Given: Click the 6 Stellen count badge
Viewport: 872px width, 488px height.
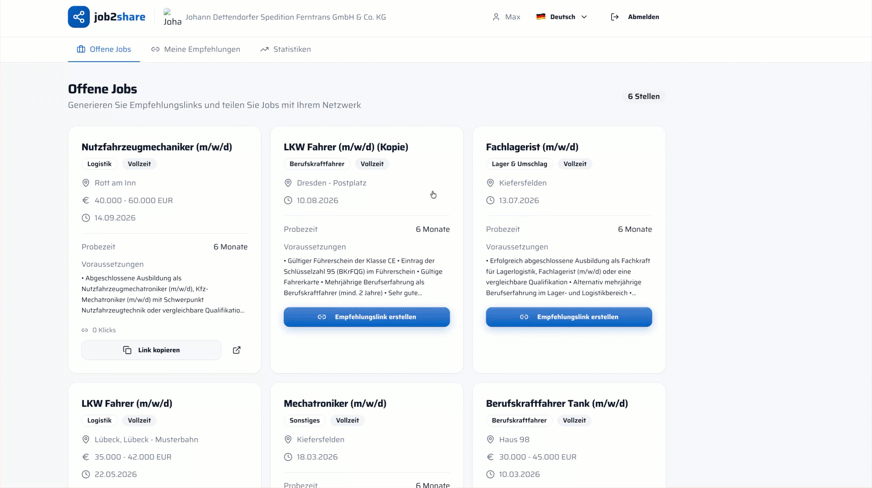Looking at the screenshot, I should pyautogui.click(x=643, y=96).
